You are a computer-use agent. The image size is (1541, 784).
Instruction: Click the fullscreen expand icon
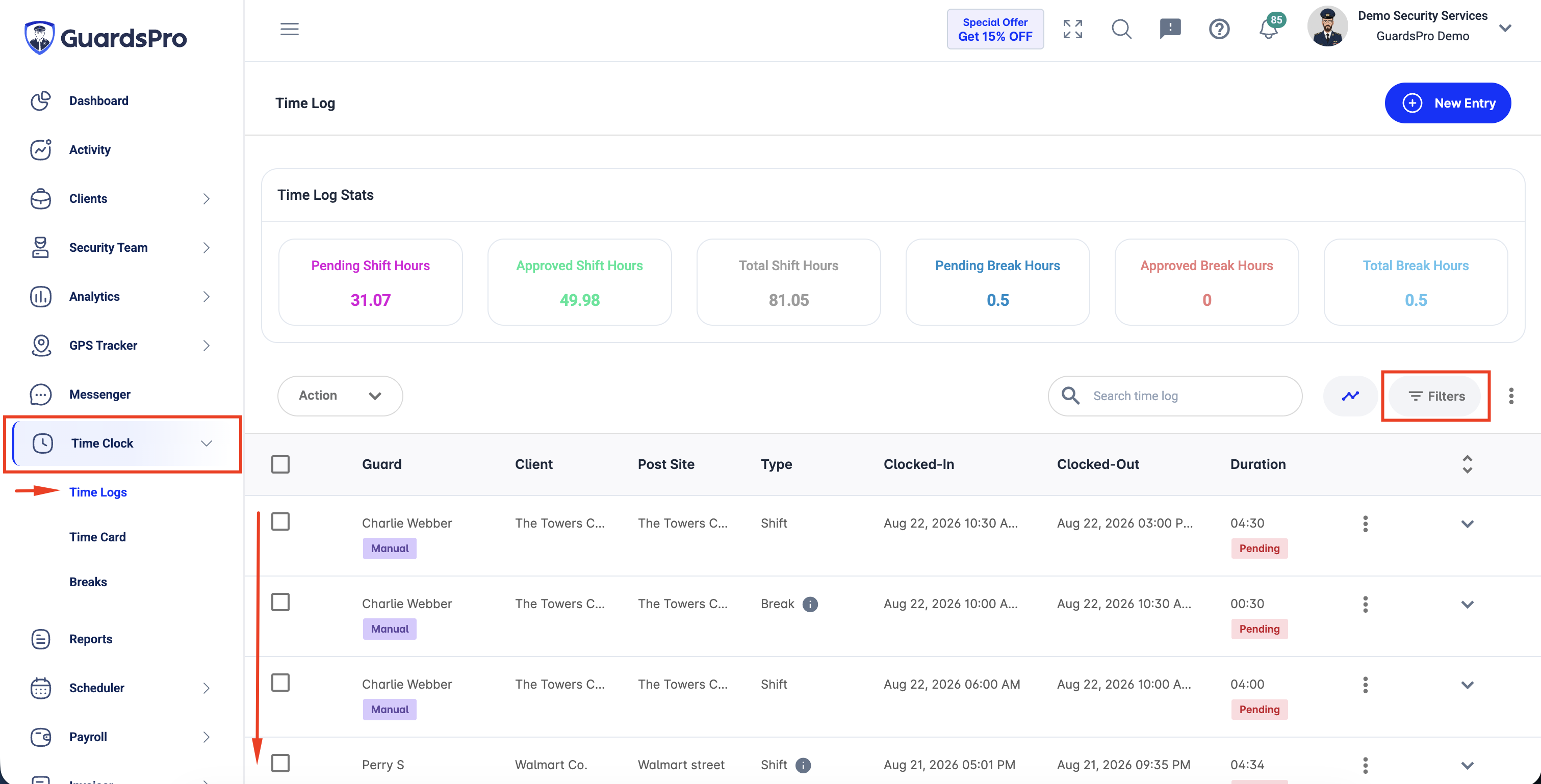[1072, 29]
